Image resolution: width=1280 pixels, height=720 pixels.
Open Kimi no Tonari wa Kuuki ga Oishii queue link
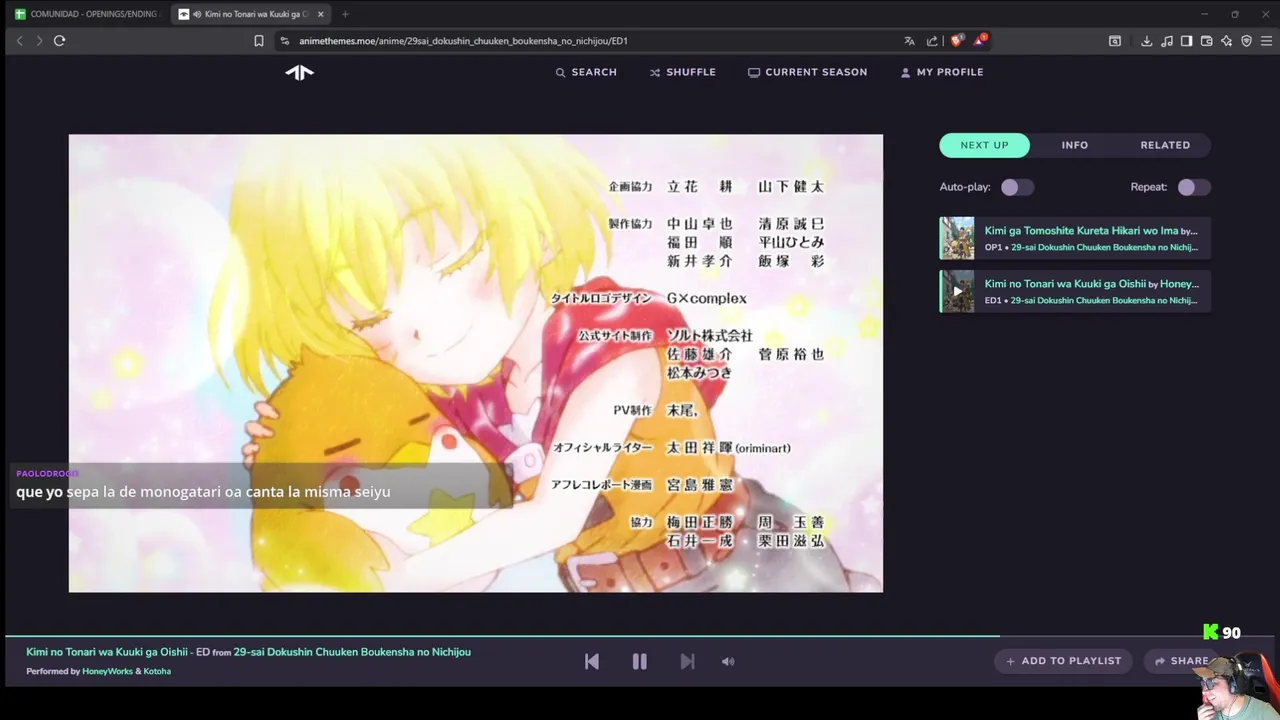1065,284
